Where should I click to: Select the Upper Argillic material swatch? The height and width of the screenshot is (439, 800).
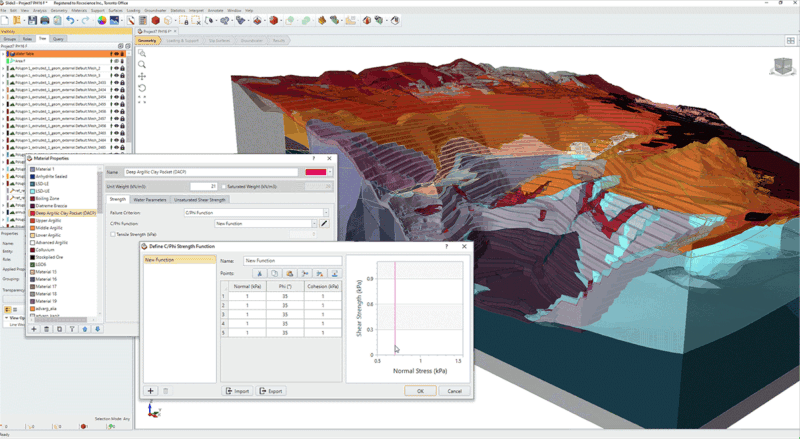[33, 221]
